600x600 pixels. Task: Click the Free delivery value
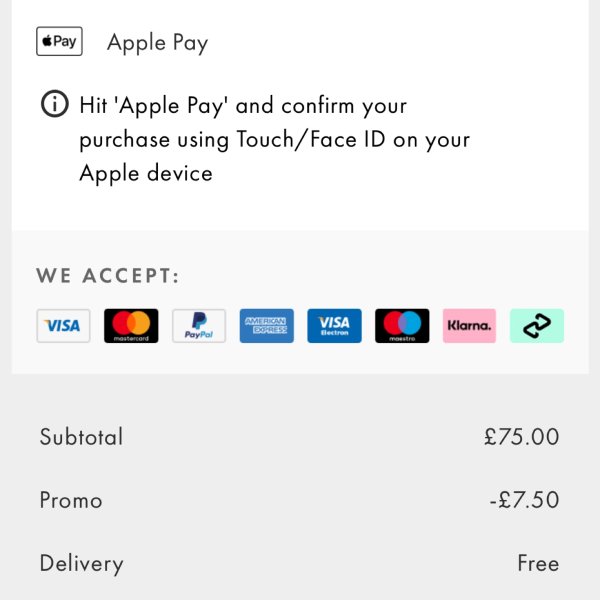pos(538,563)
